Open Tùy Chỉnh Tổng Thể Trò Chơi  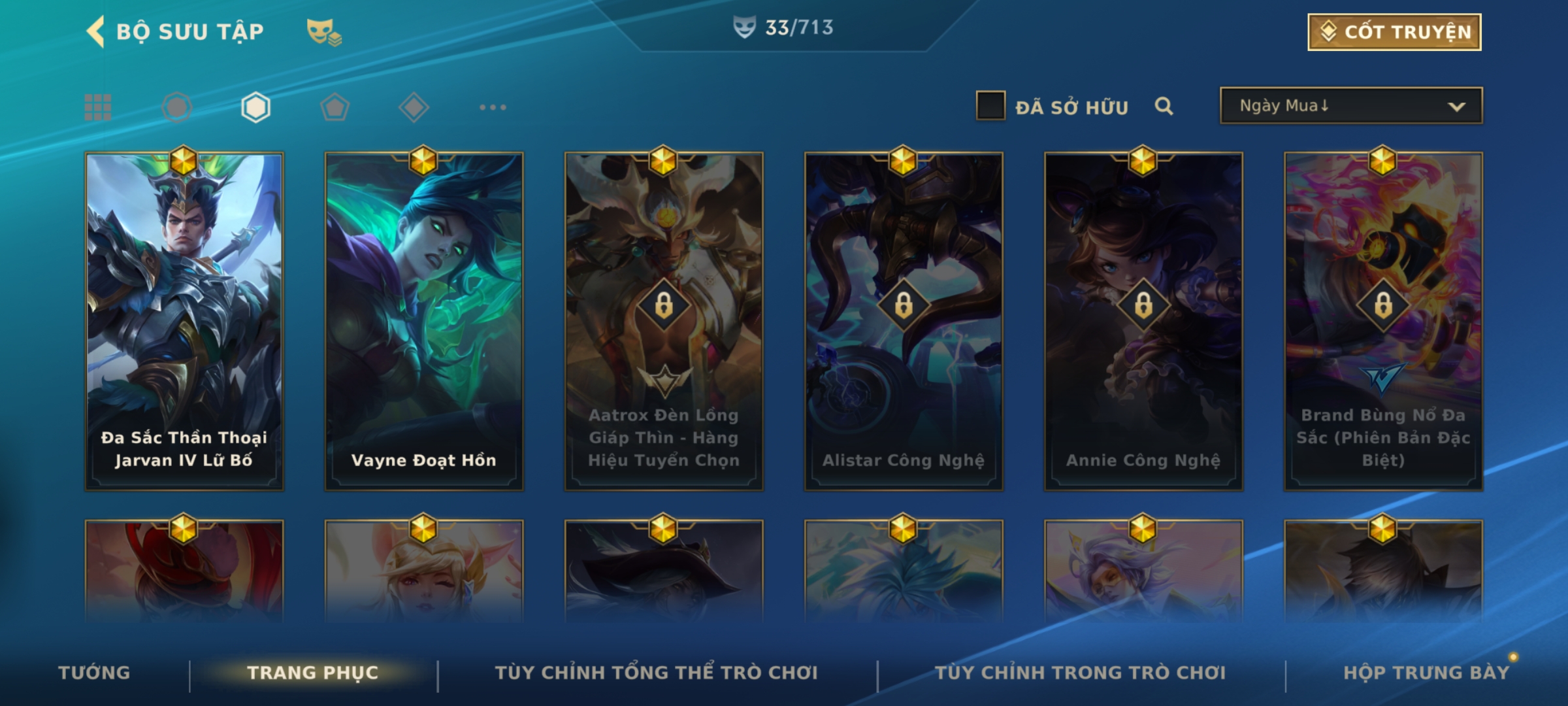pyautogui.click(x=656, y=673)
